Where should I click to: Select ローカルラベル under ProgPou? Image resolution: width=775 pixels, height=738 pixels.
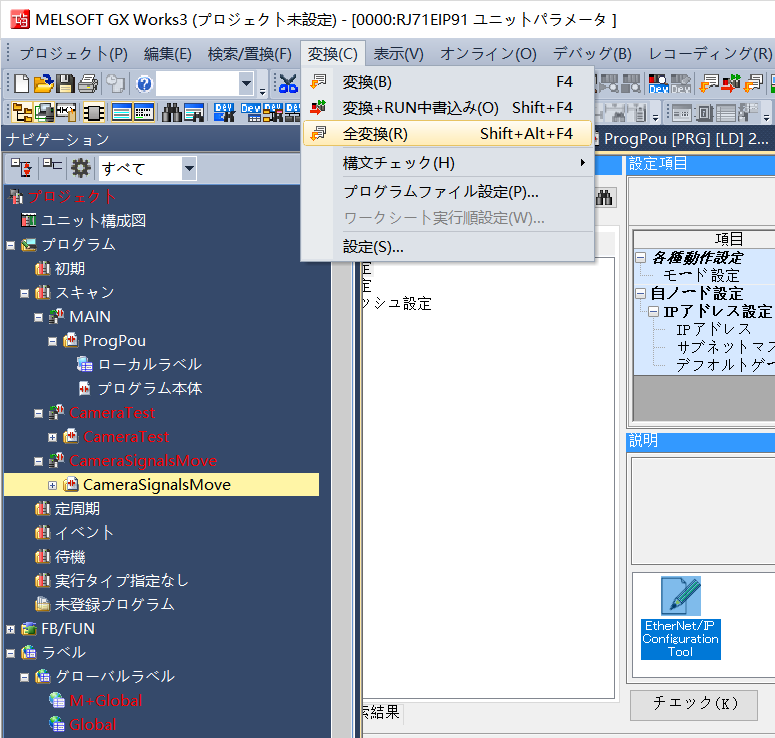pyautogui.click(x=149, y=364)
